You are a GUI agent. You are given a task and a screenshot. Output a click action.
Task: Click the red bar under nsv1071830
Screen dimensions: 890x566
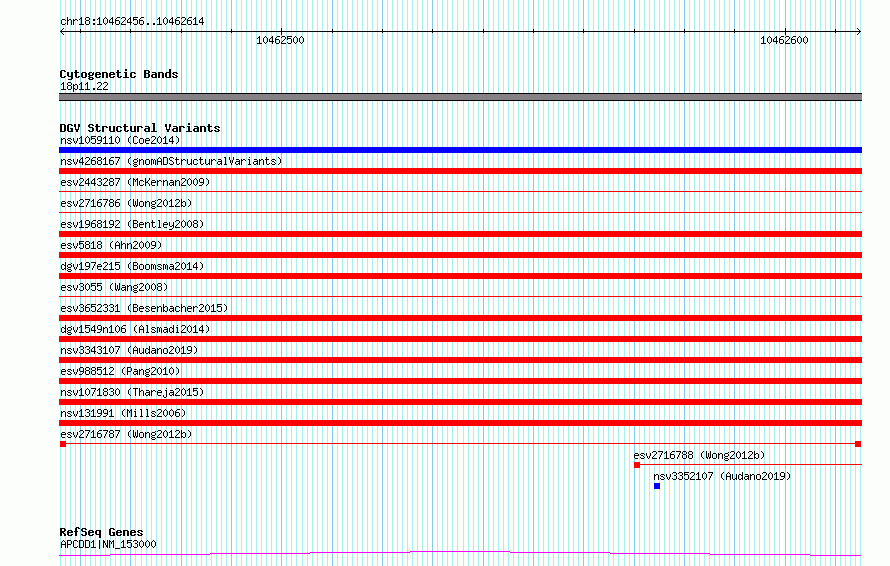coord(460,402)
